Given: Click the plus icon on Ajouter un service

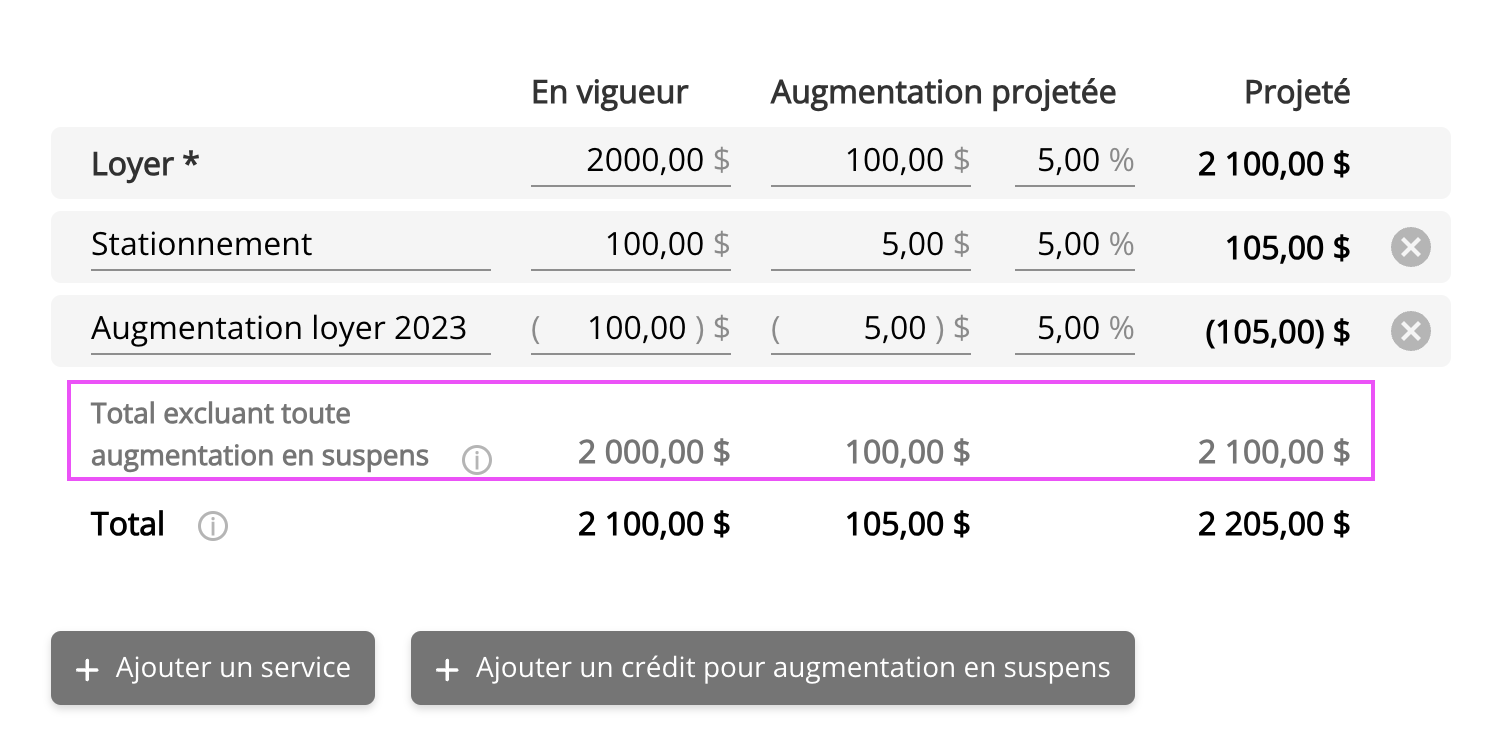Looking at the screenshot, I should click(x=88, y=669).
